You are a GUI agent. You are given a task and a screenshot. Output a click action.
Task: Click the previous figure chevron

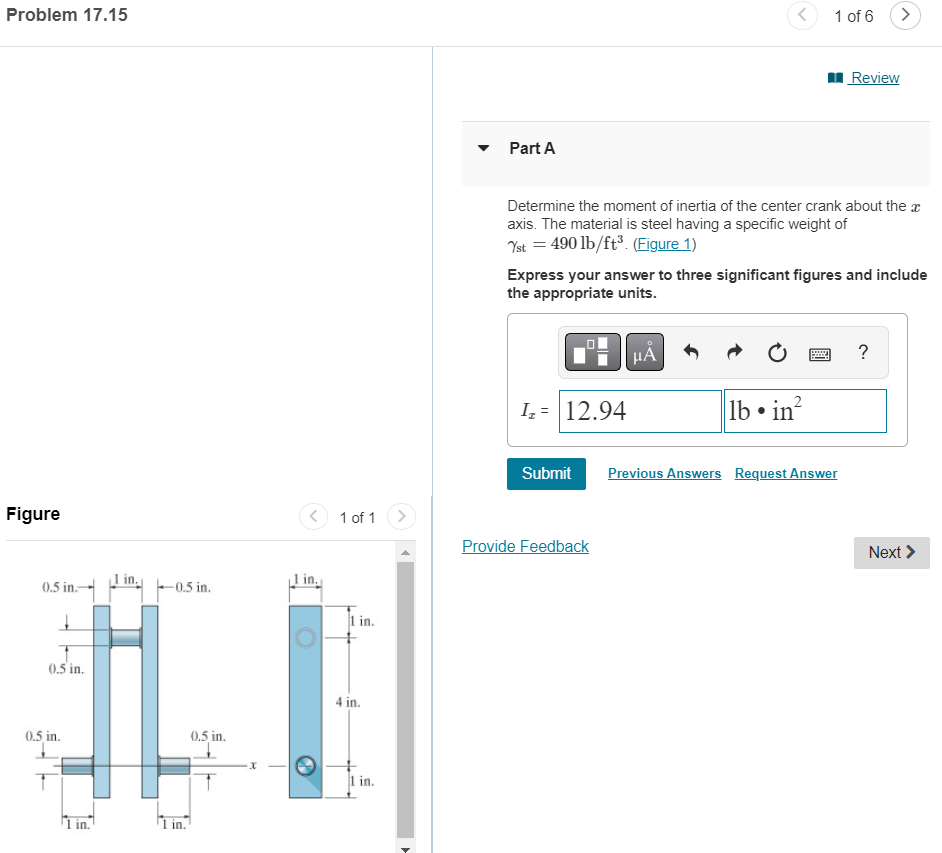[313, 517]
